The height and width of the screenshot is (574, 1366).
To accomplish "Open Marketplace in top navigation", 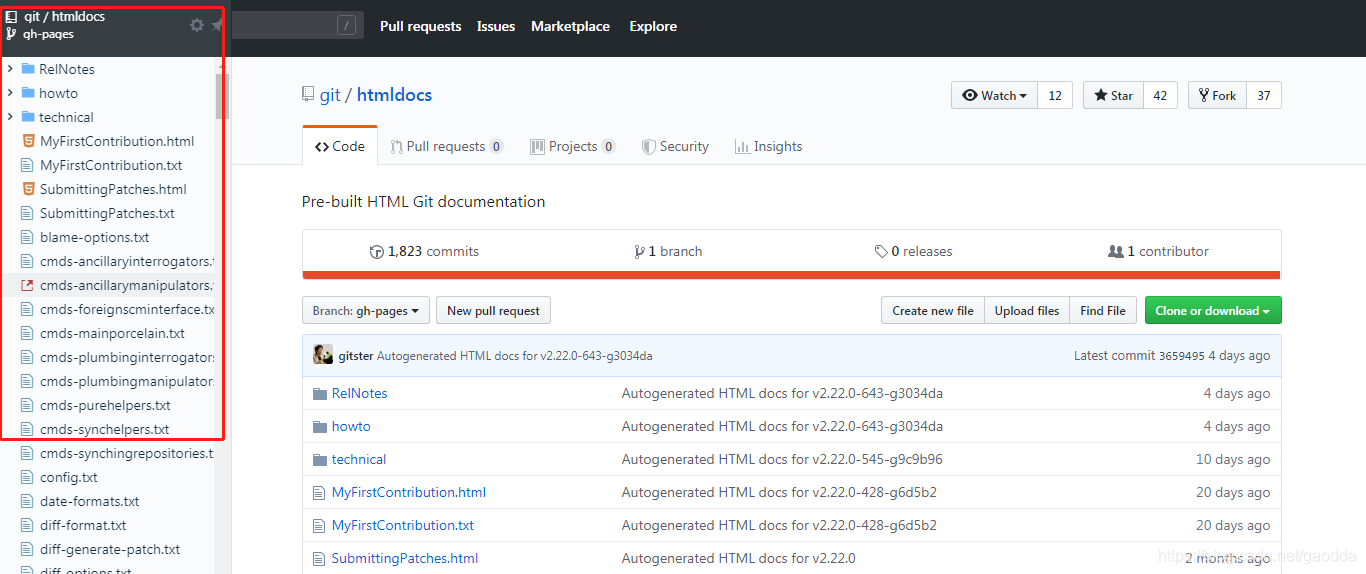I will click(x=570, y=26).
